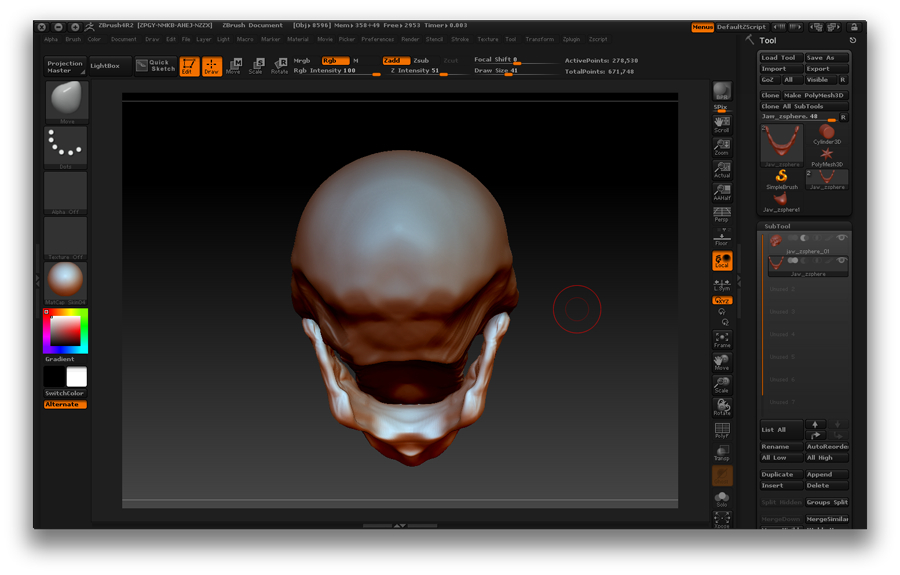
Task: Open the Preferences menu
Action: tap(378, 39)
